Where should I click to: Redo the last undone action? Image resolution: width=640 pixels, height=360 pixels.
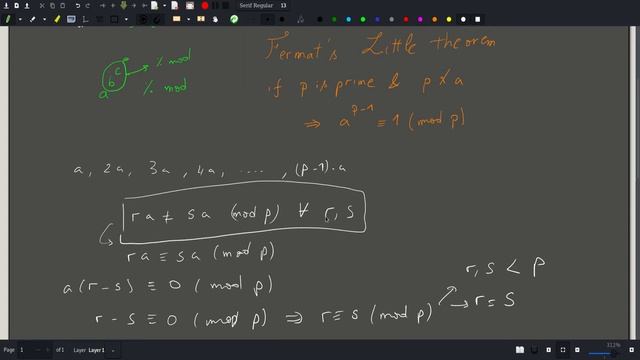(x=88, y=6)
